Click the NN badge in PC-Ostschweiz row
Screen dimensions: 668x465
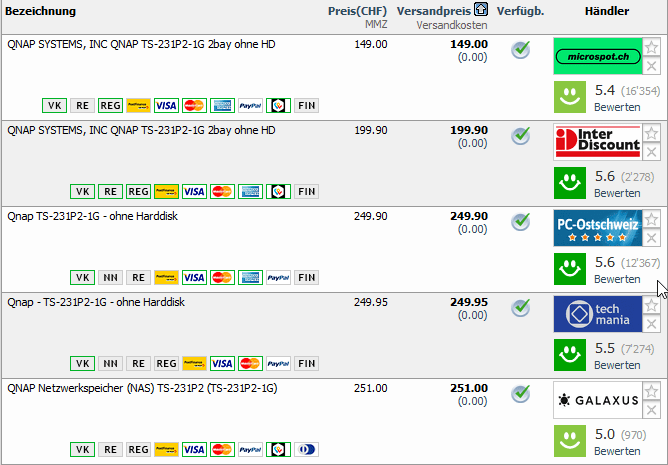click(x=111, y=277)
